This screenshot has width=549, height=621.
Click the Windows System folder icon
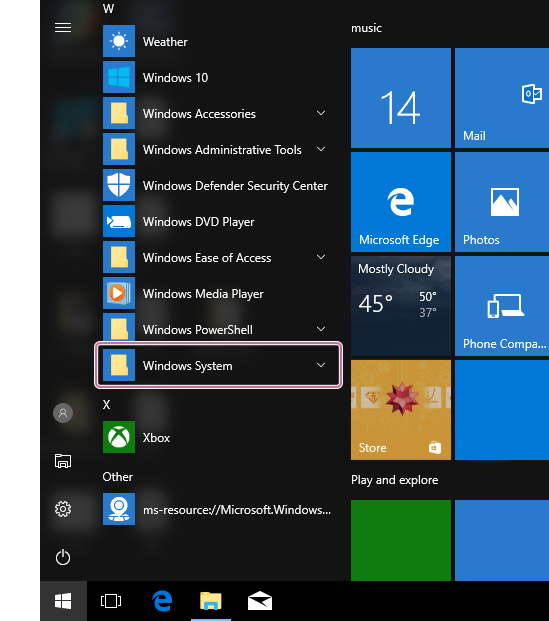coord(119,365)
